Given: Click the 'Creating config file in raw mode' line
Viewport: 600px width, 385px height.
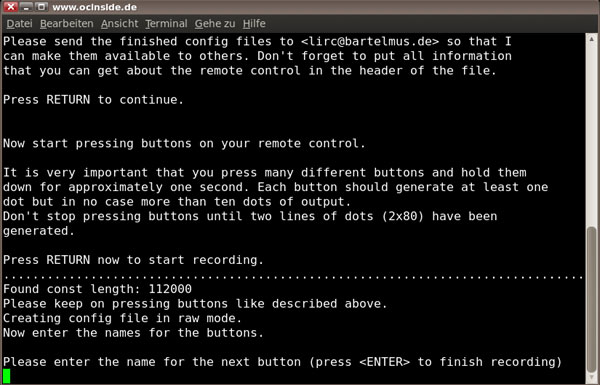Looking at the screenshot, I should pos(122,318).
